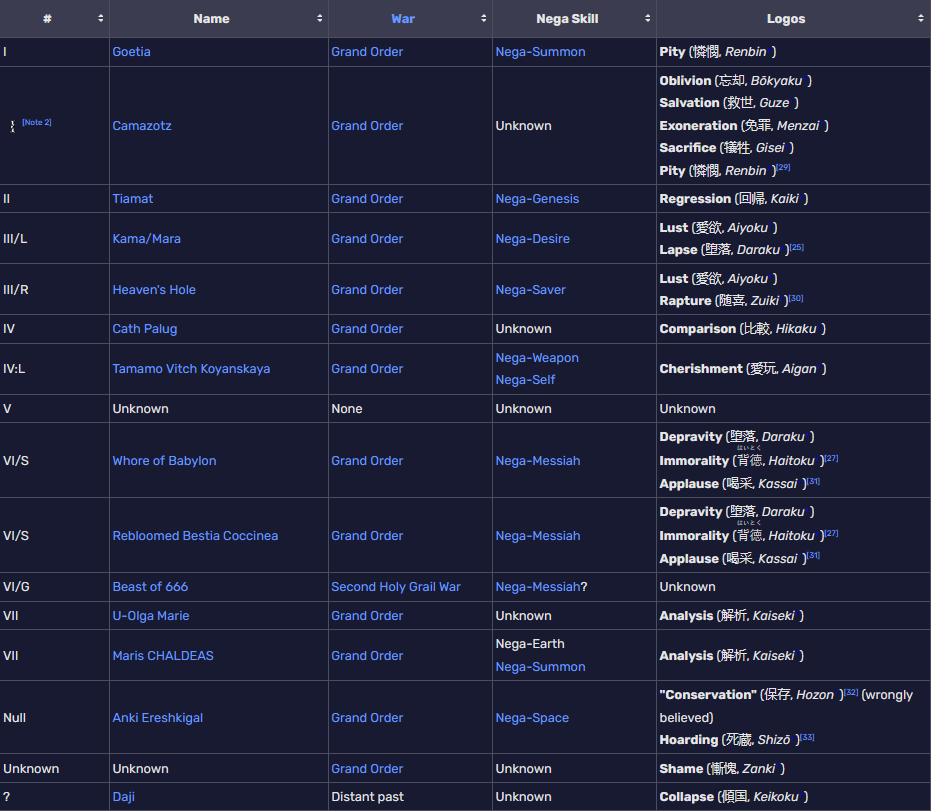Select the Distant past cell
The width and height of the screenshot is (931, 811).
[x=368, y=797]
